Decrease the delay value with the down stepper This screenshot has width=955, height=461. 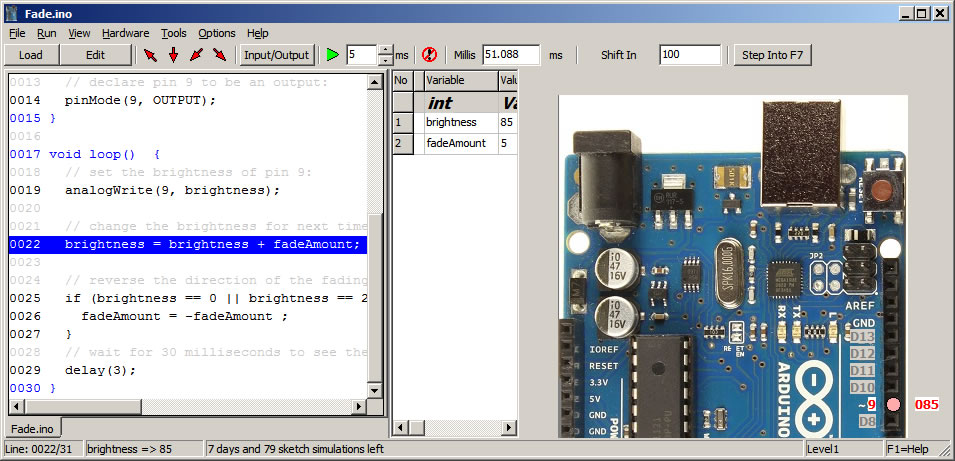tap(386, 60)
